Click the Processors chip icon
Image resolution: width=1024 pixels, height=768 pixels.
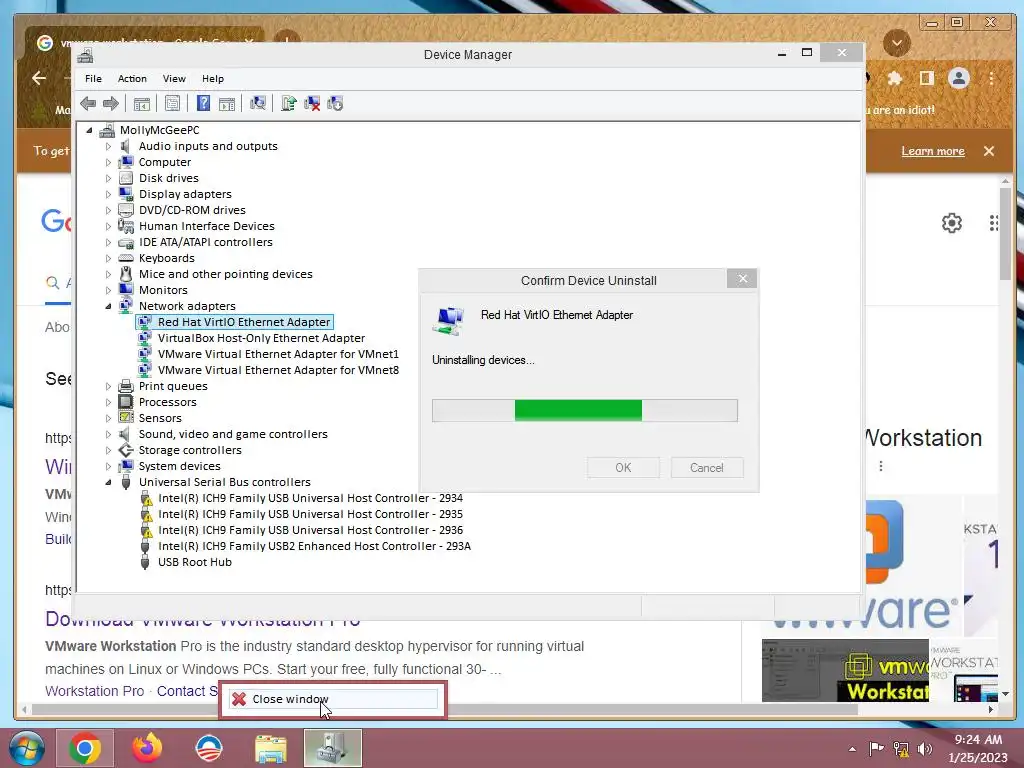click(x=126, y=402)
